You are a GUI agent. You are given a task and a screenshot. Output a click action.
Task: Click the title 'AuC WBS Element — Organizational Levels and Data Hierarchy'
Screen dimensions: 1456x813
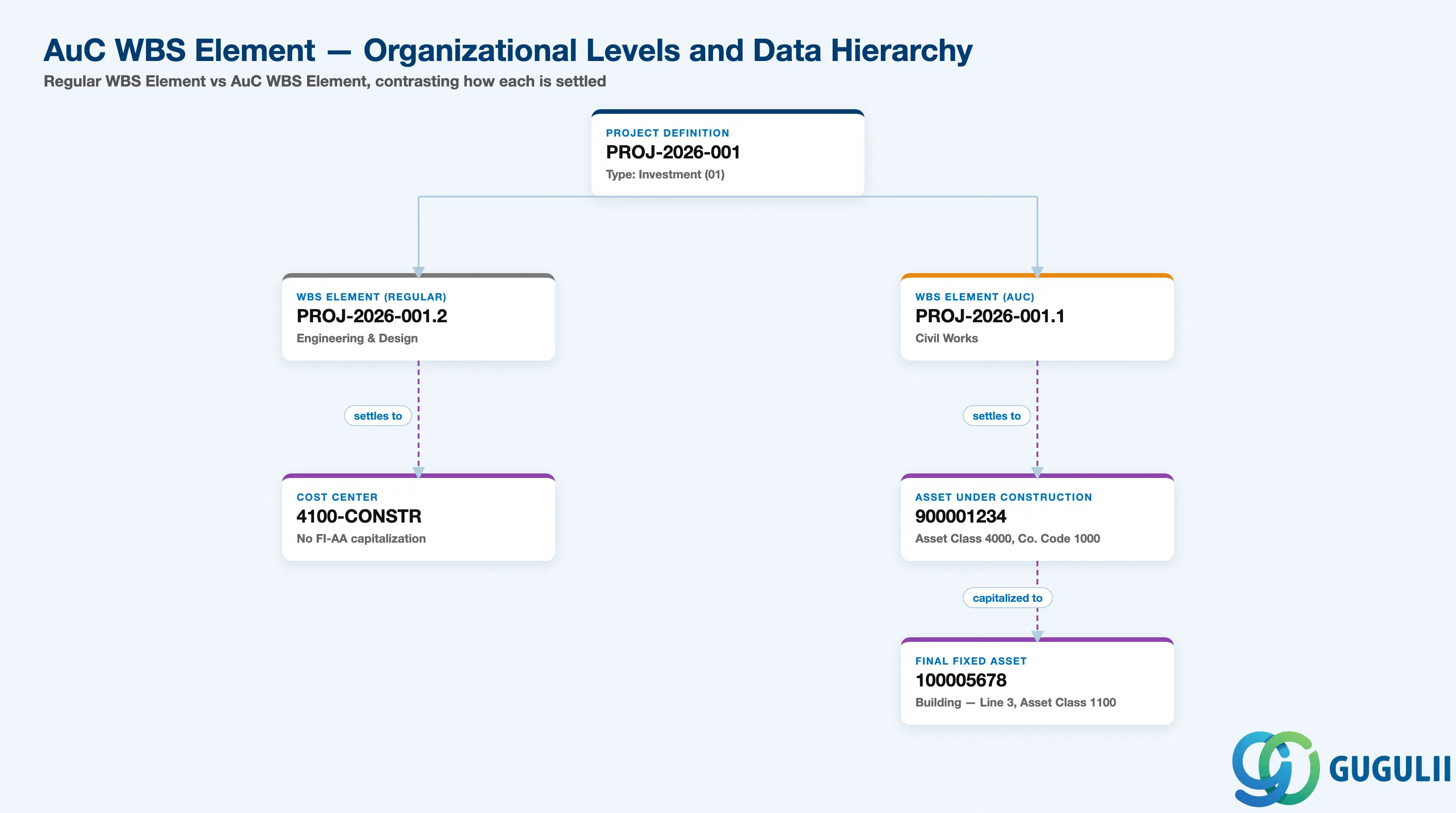508,51
